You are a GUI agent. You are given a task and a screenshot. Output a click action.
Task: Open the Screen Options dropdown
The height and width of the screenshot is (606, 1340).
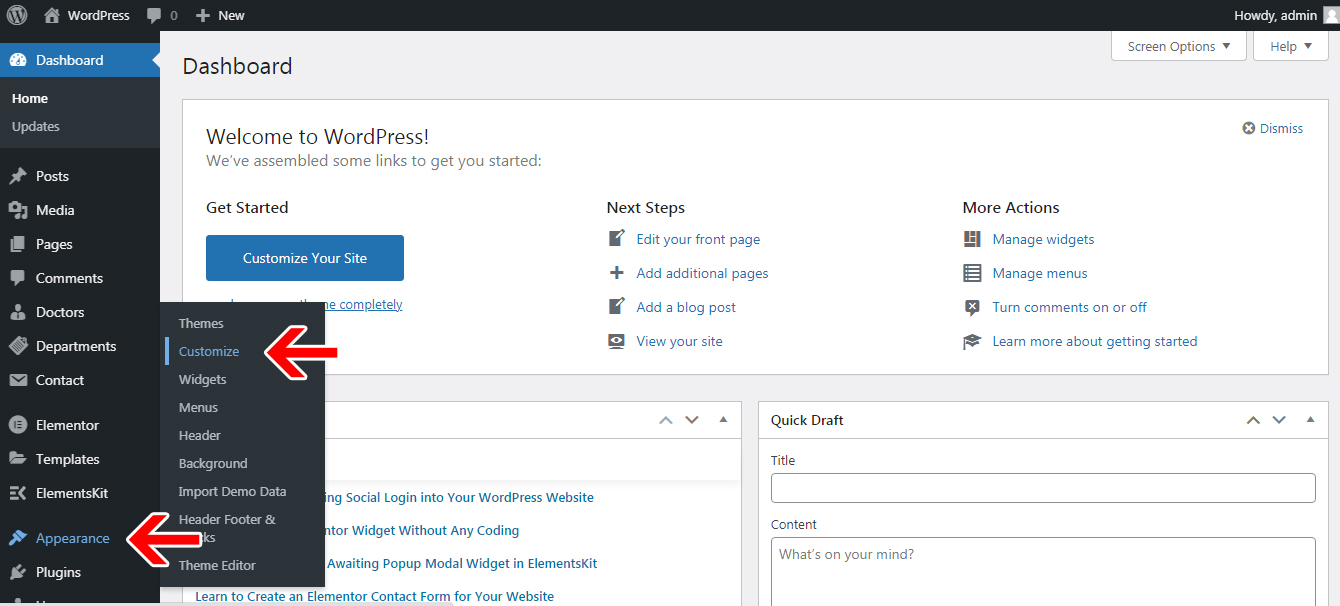coord(1179,46)
